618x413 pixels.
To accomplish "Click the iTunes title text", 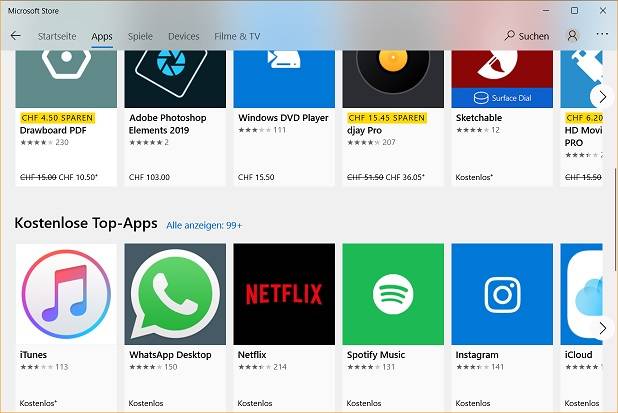I will click(x=33, y=355).
